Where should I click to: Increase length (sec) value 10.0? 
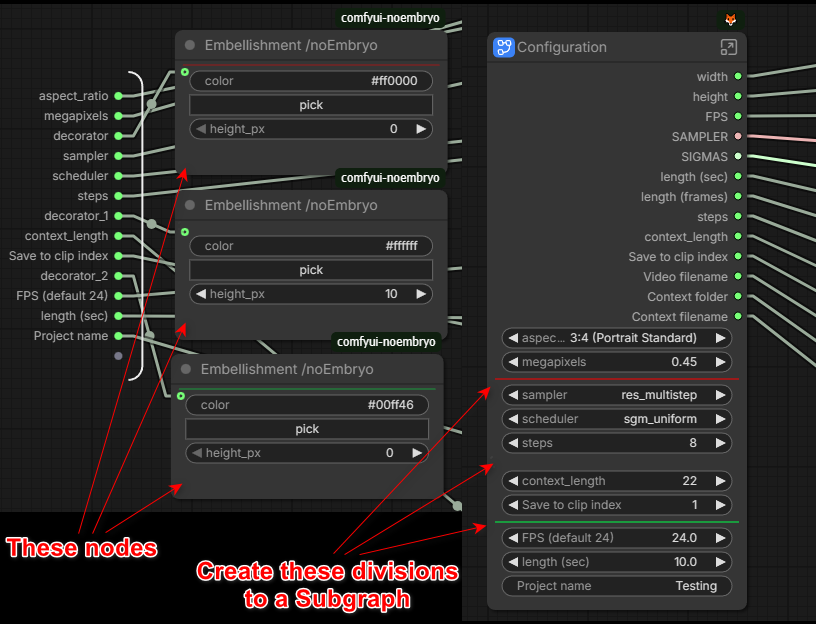pyautogui.click(x=720, y=562)
